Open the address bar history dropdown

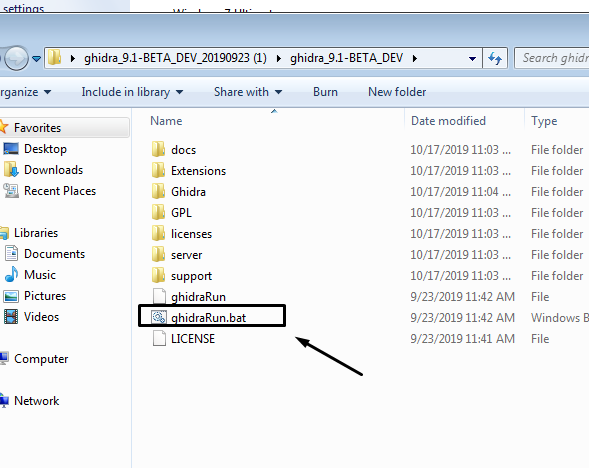[473, 58]
